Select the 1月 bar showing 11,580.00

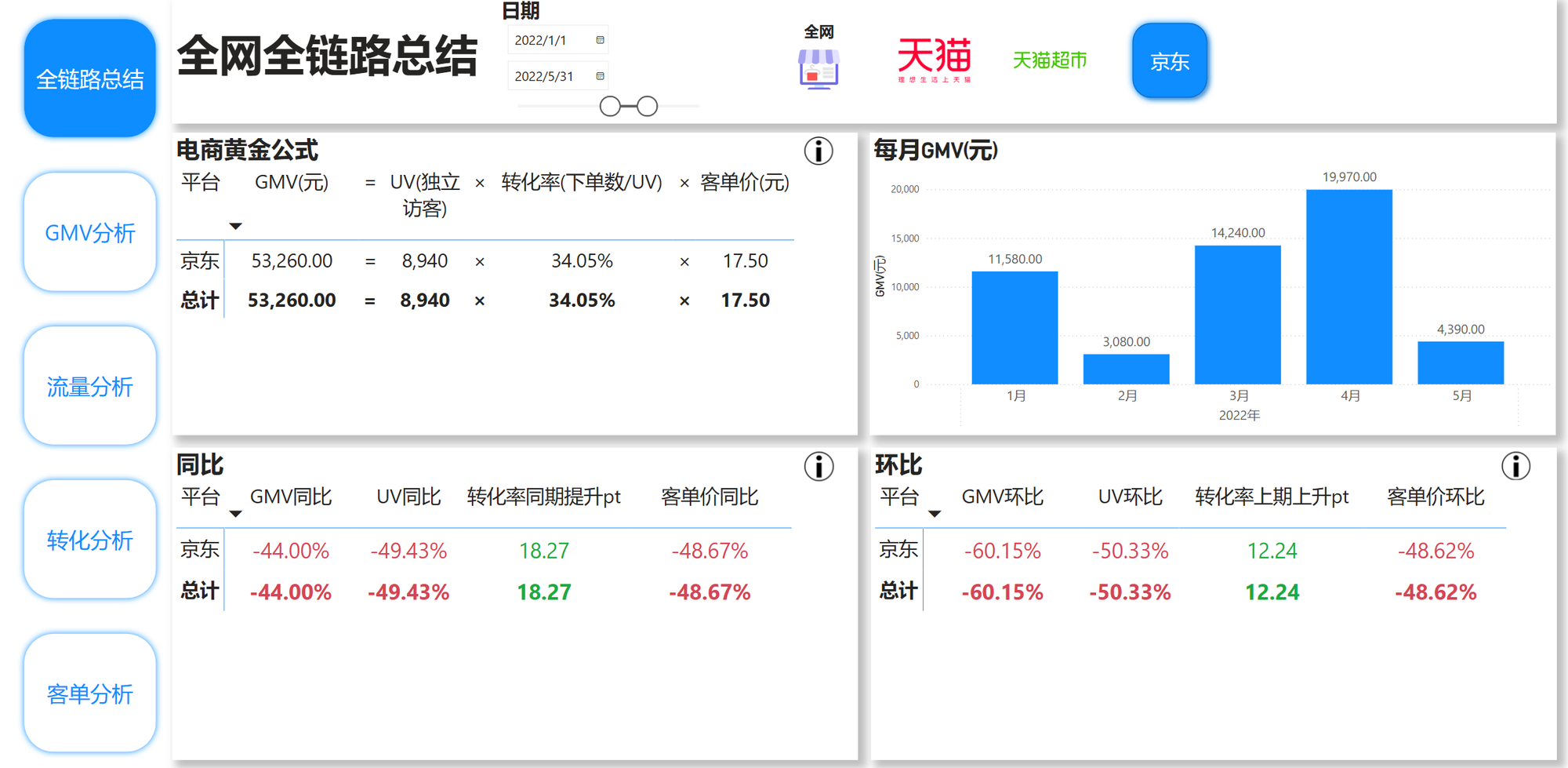1014,328
